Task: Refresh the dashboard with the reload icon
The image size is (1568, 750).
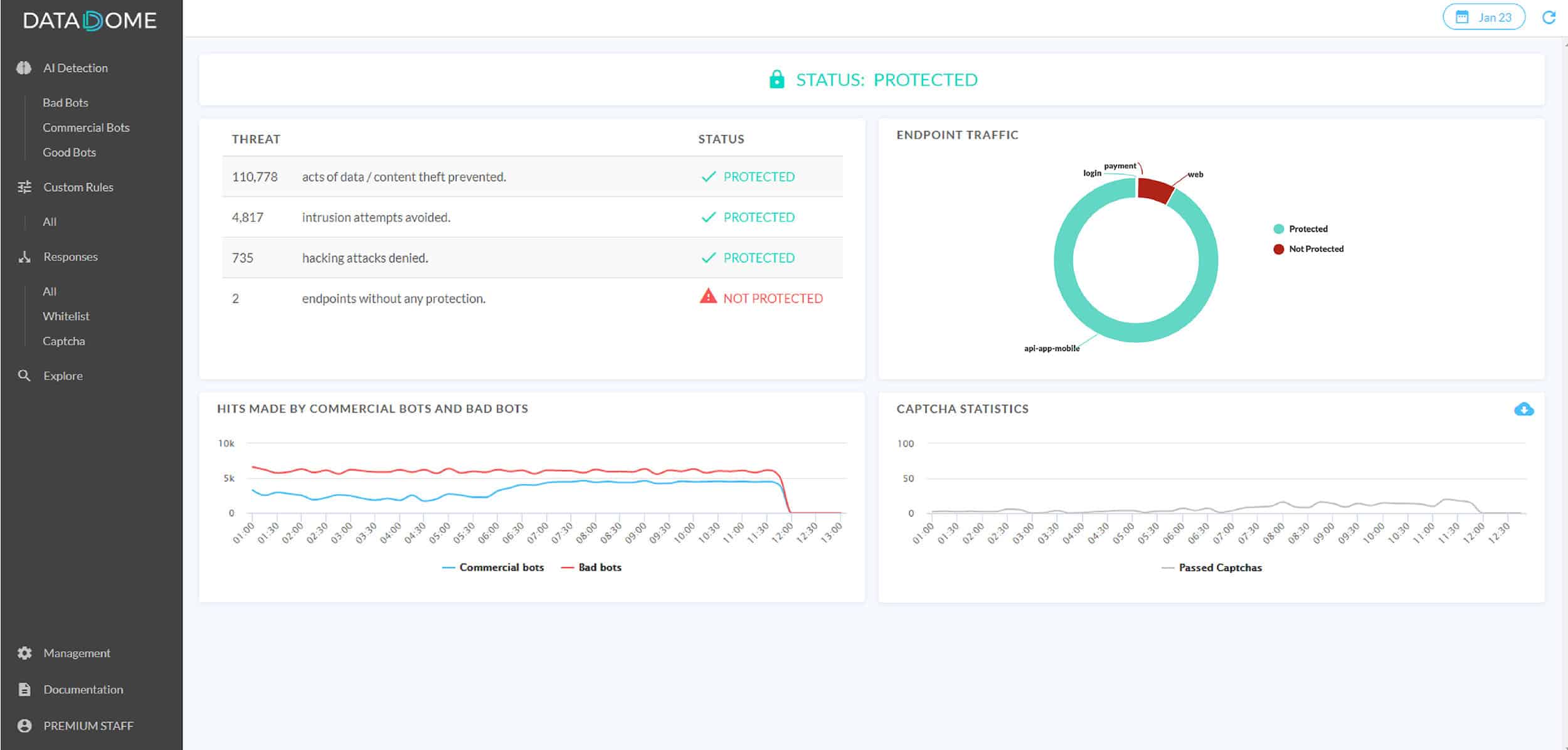Action: [1549, 18]
